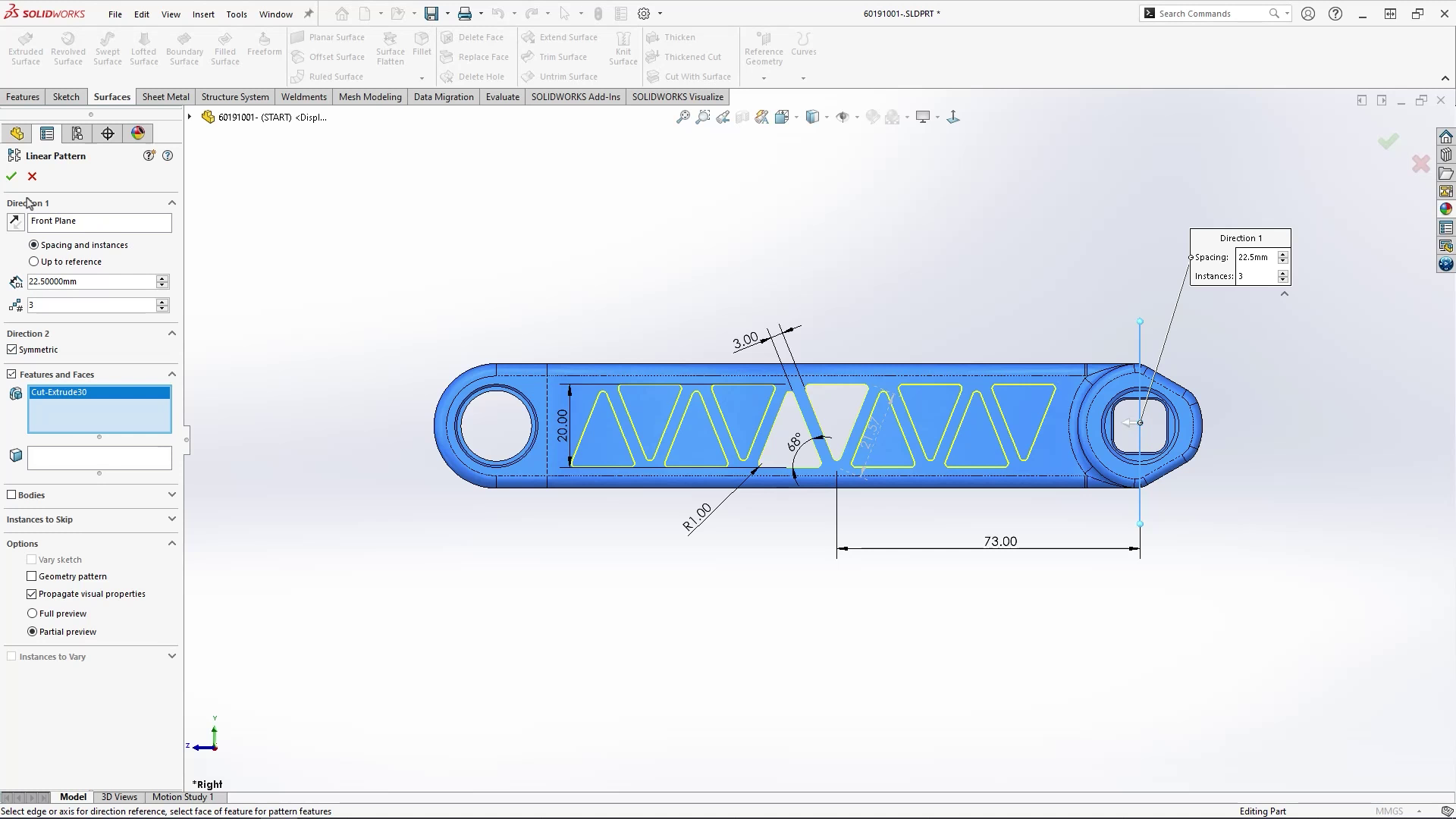
Task: Click the Zoom to Fit magnifier icon
Action: click(682, 117)
